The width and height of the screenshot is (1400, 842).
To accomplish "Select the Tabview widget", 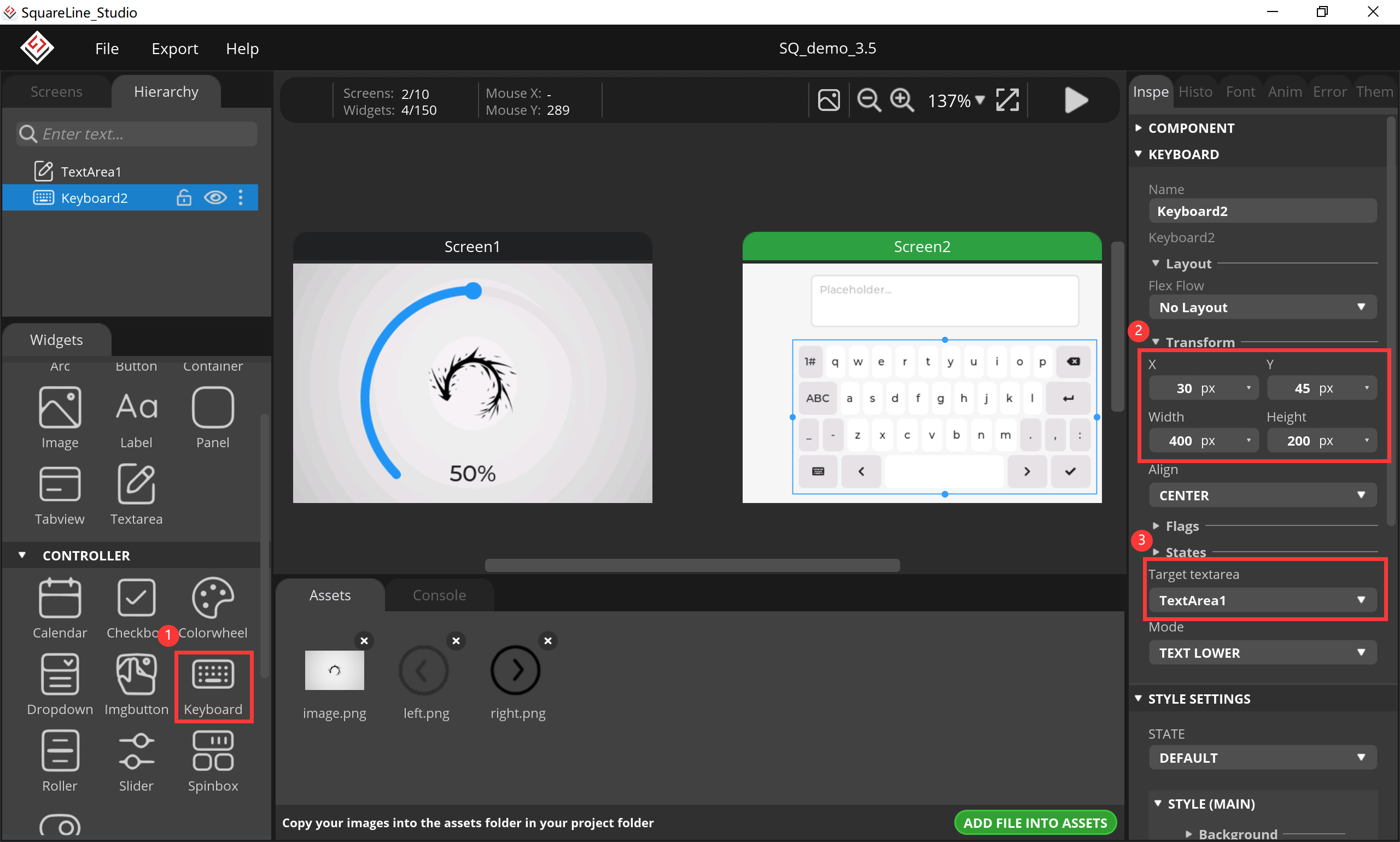I will (x=60, y=495).
